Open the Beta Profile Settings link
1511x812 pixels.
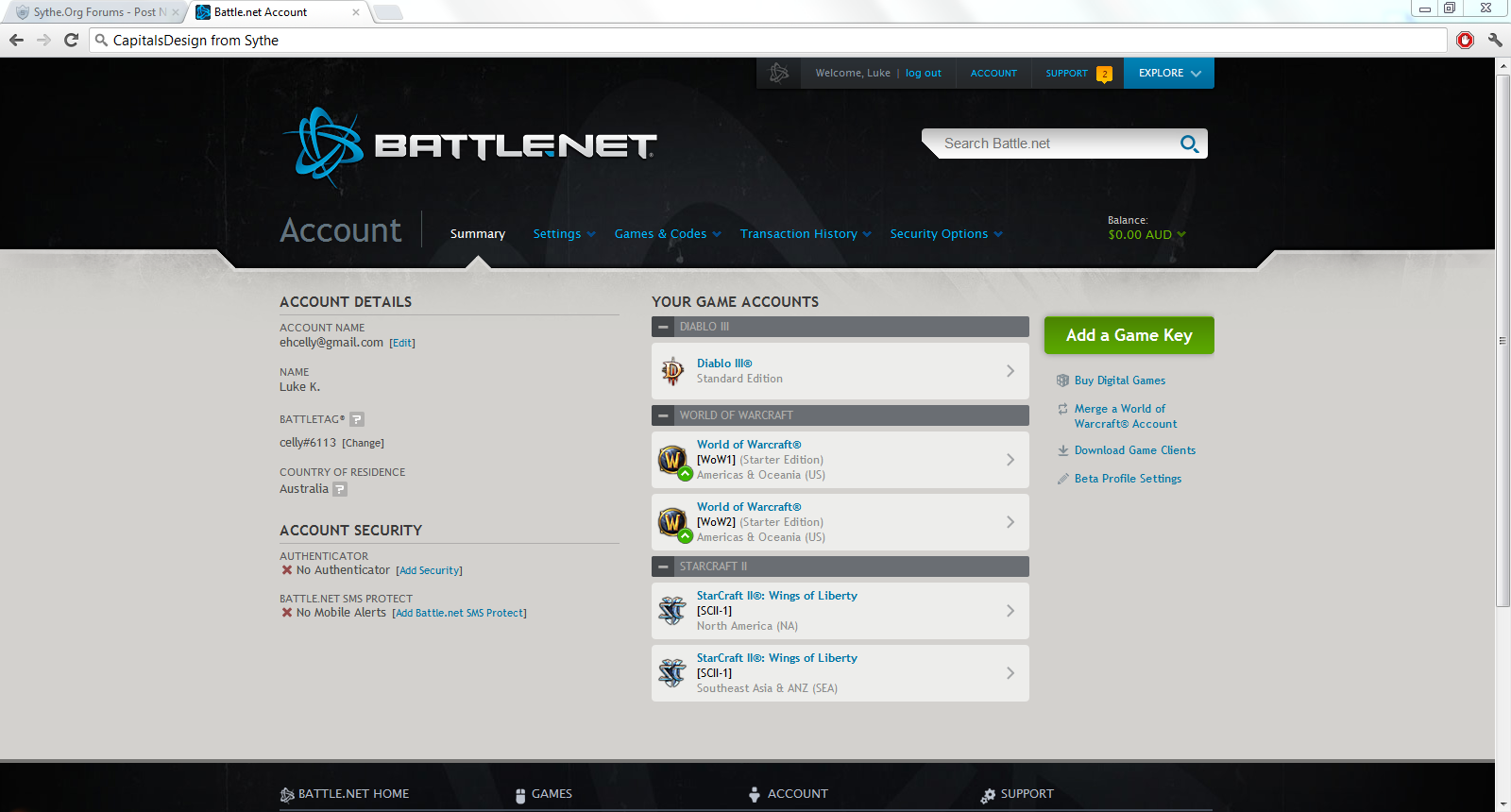click(x=1128, y=479)
